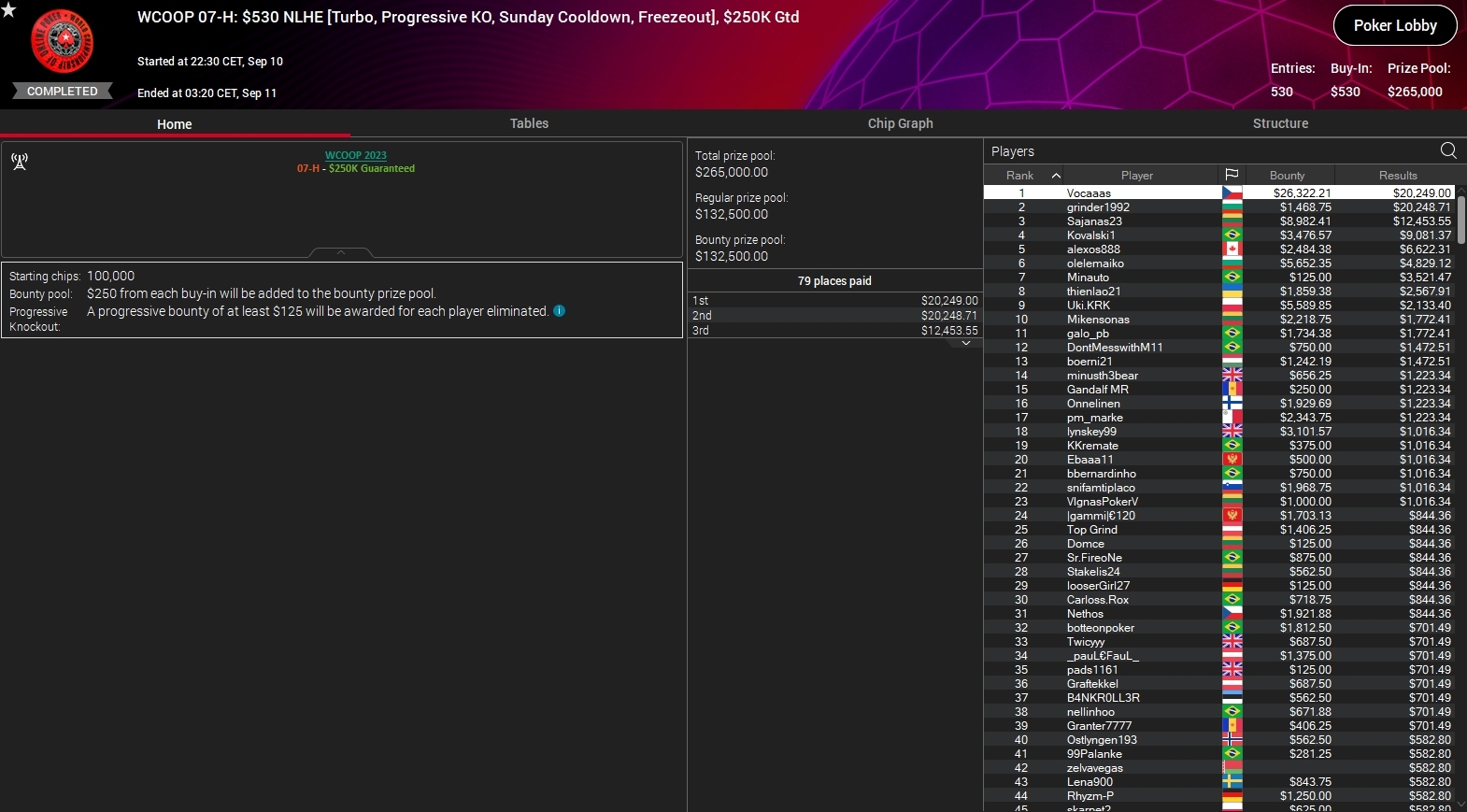Click the 1st place payout row
Image resolution: width=1467 pixels, height=812 pixels.
834,300
